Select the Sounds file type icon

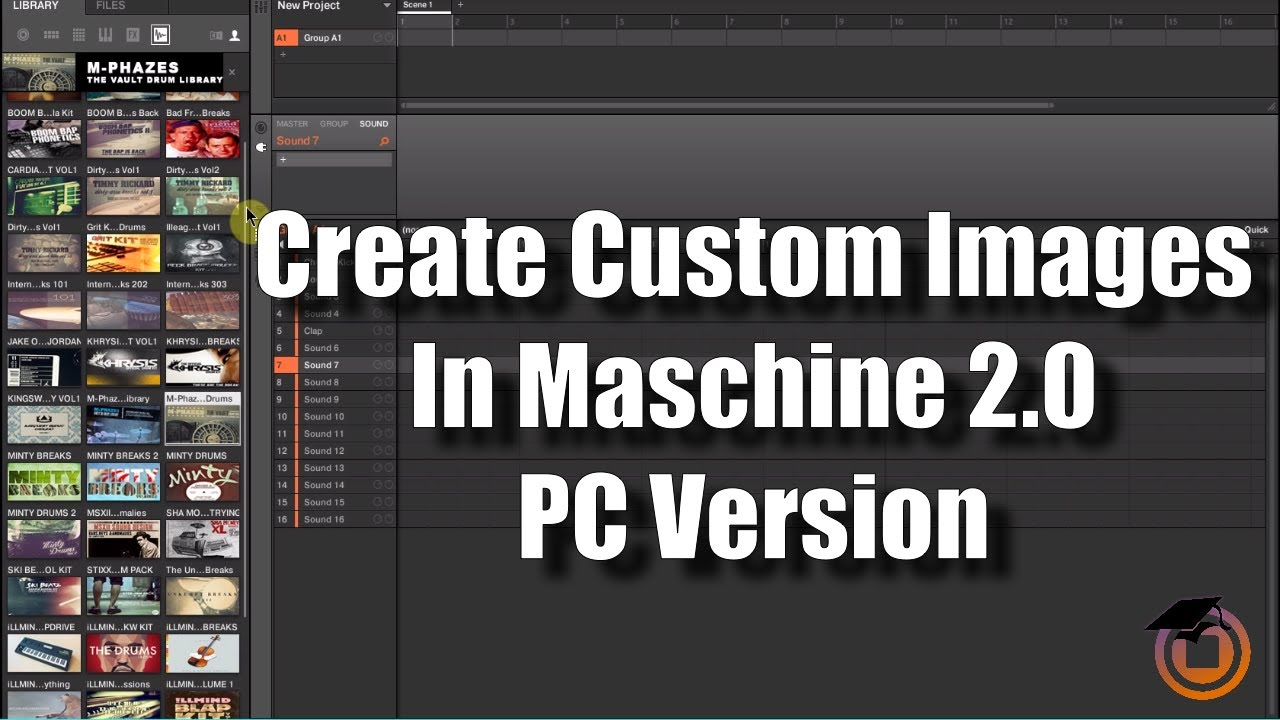click(79, 35)
